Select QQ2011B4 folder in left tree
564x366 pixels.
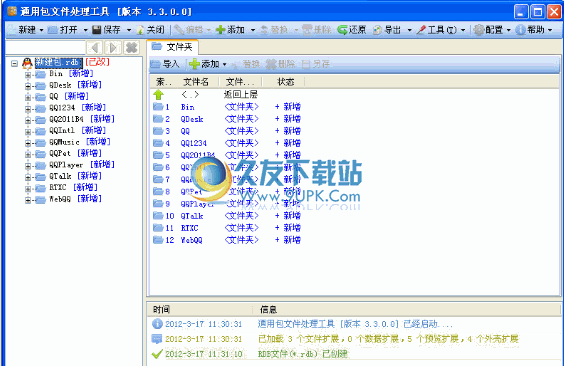click(x=66, y=119)
